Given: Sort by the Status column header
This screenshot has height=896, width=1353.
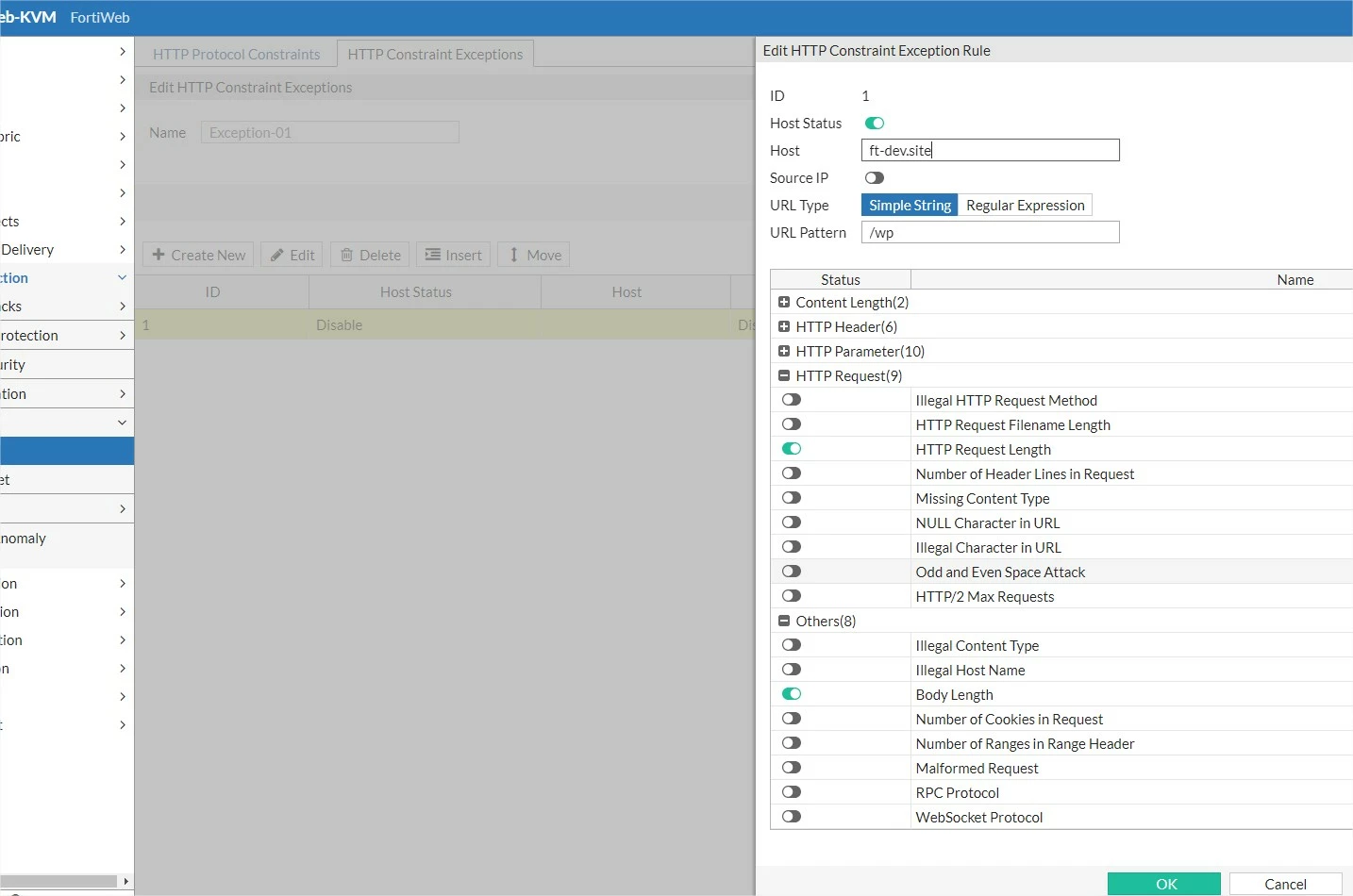Looking at the screenshot, I should (x=841, y=279).
